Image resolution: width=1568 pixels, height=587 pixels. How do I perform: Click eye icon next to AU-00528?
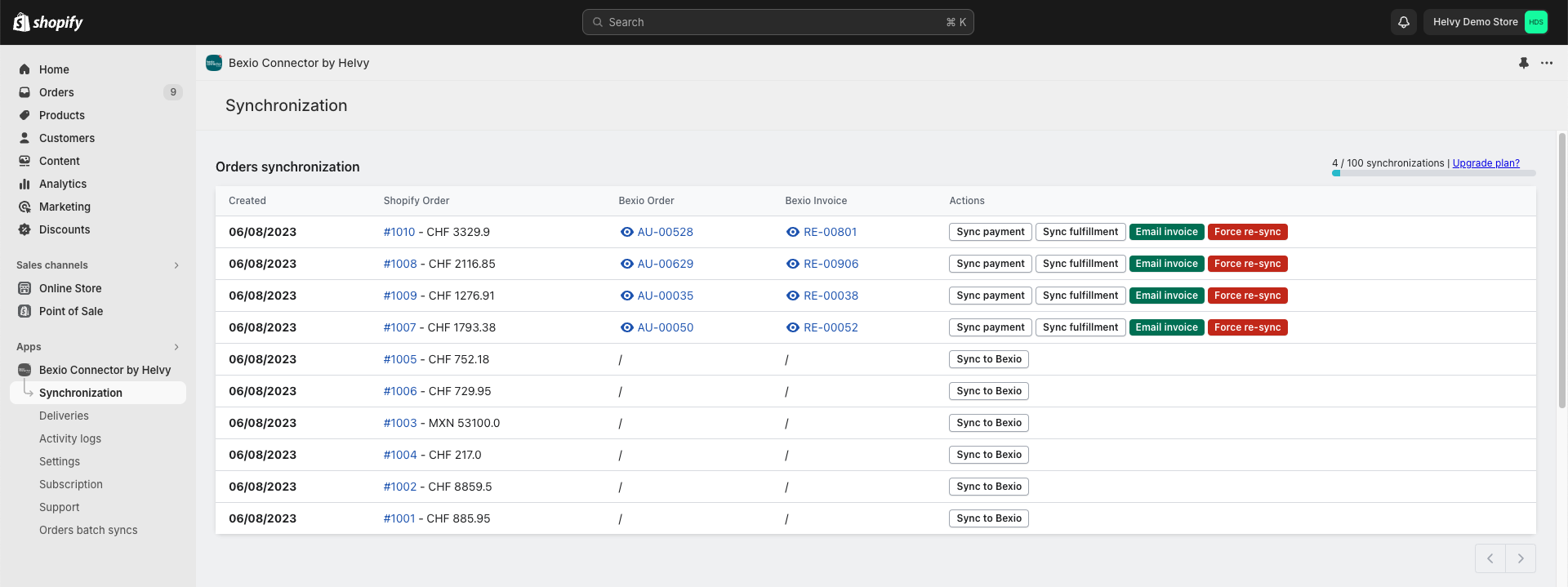(x=626, y=232)
